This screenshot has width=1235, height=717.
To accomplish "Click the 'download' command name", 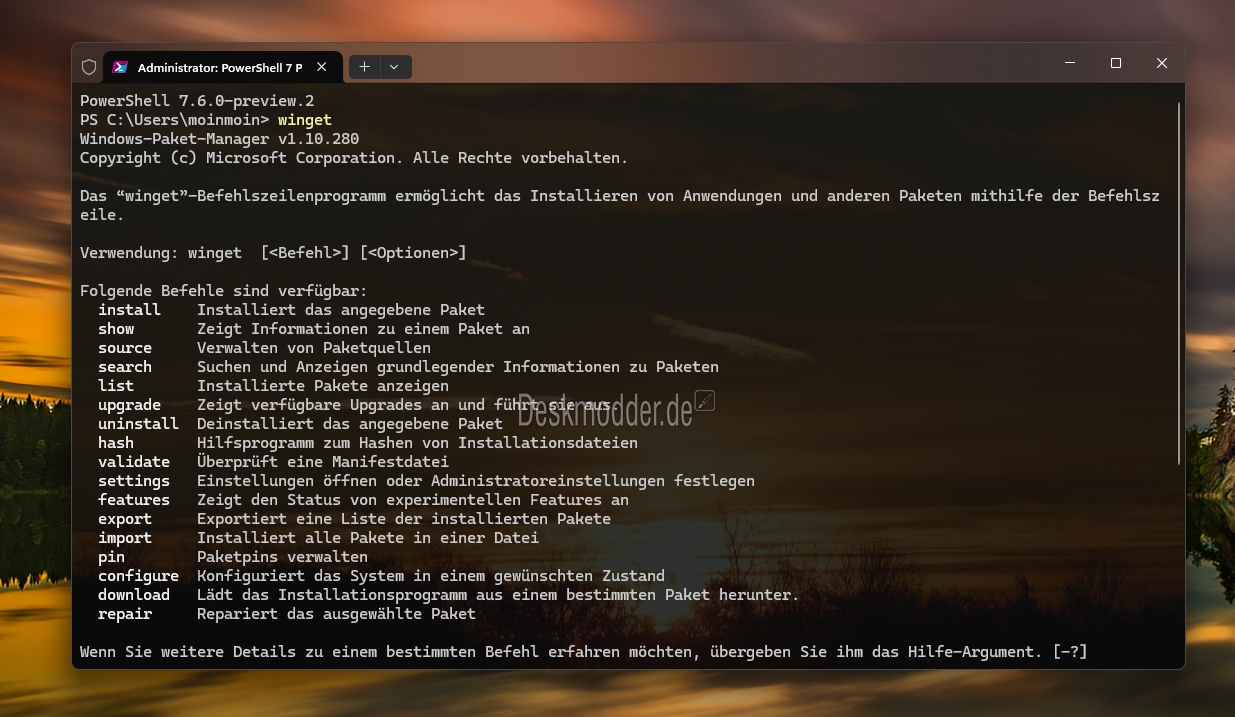I will click(x=134, y=595).
